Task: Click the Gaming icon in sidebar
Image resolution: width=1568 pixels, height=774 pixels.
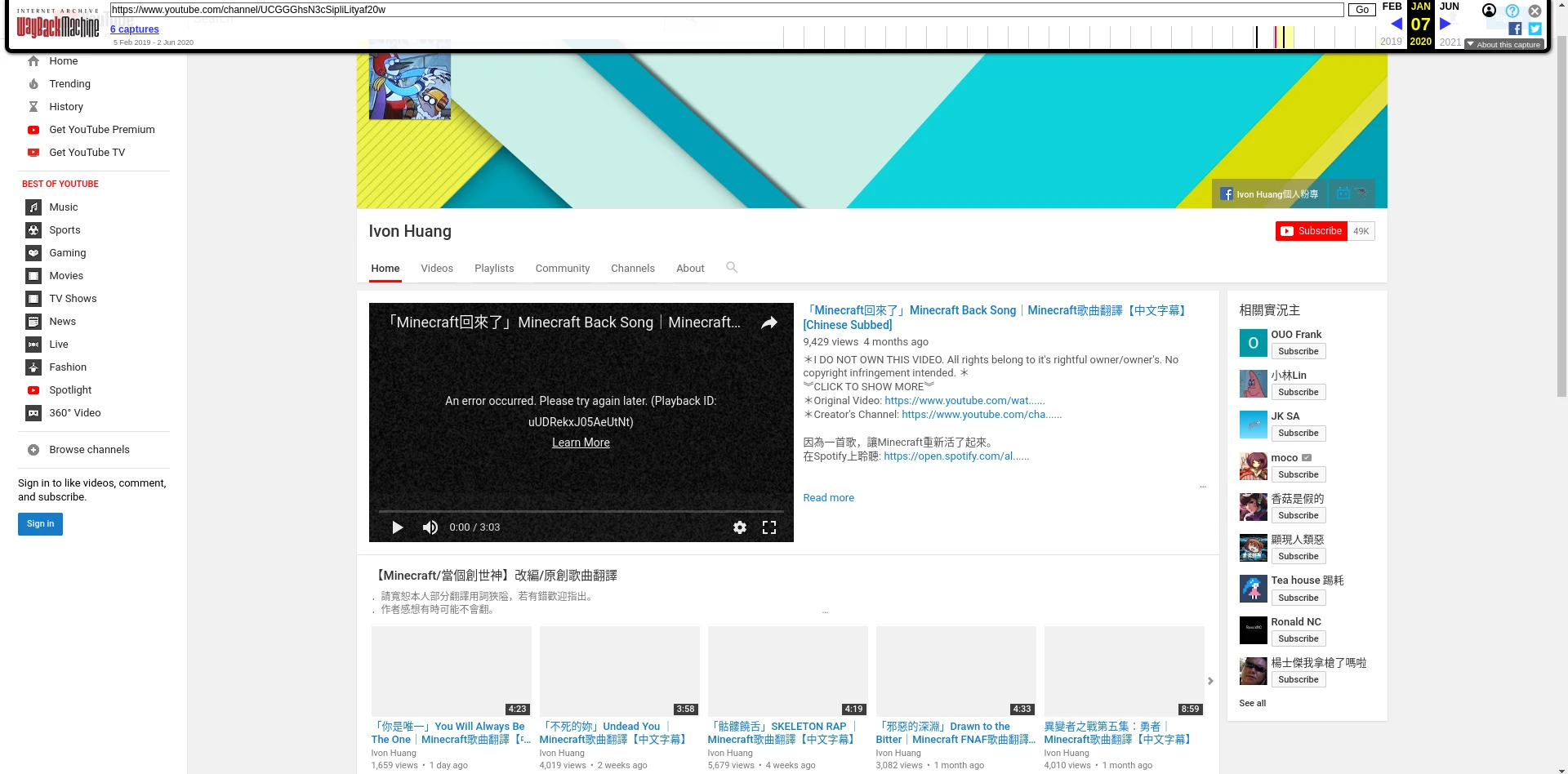Action: tap(33, 253)
